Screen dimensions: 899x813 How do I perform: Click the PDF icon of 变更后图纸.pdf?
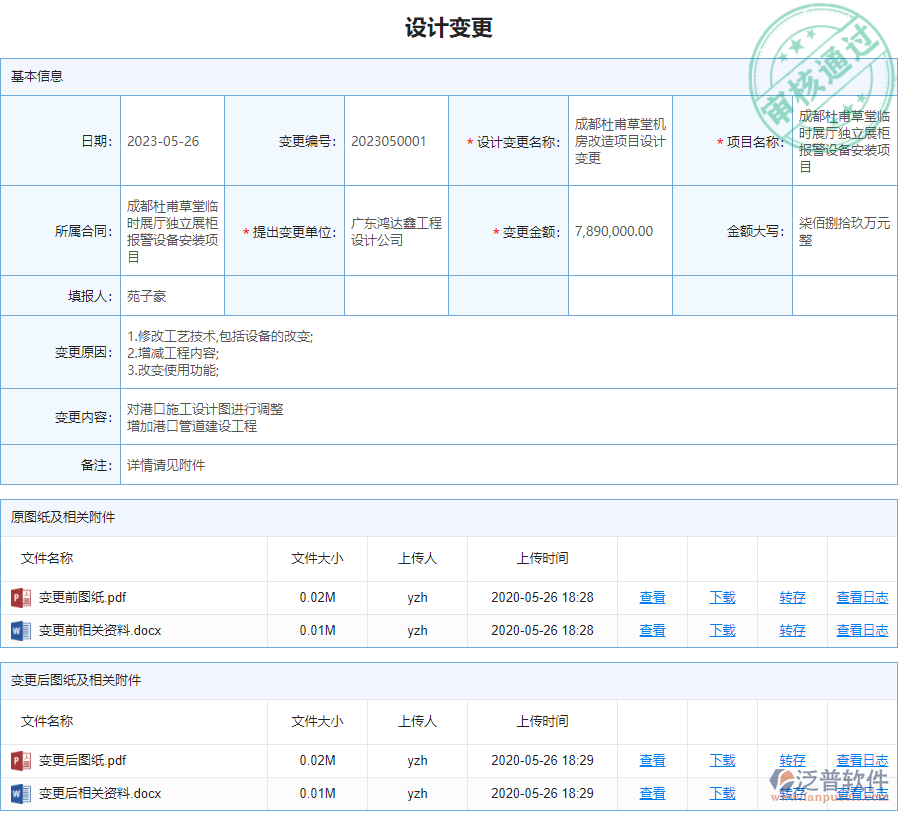18,760
